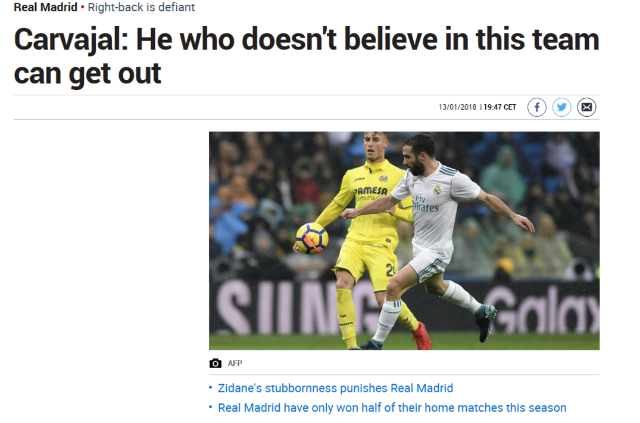
Task: Send the article via the email icon
Action: 587,107
